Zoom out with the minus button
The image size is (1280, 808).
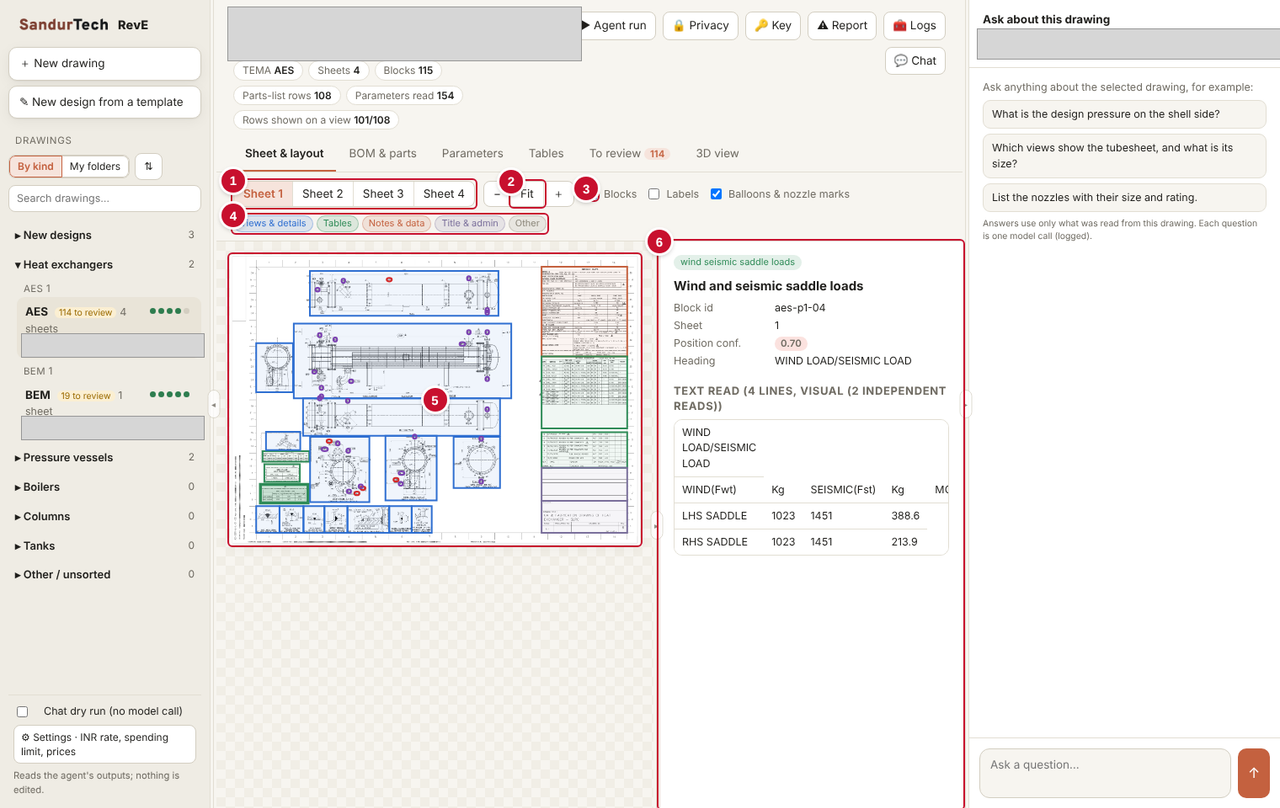[x=497, y=194]
